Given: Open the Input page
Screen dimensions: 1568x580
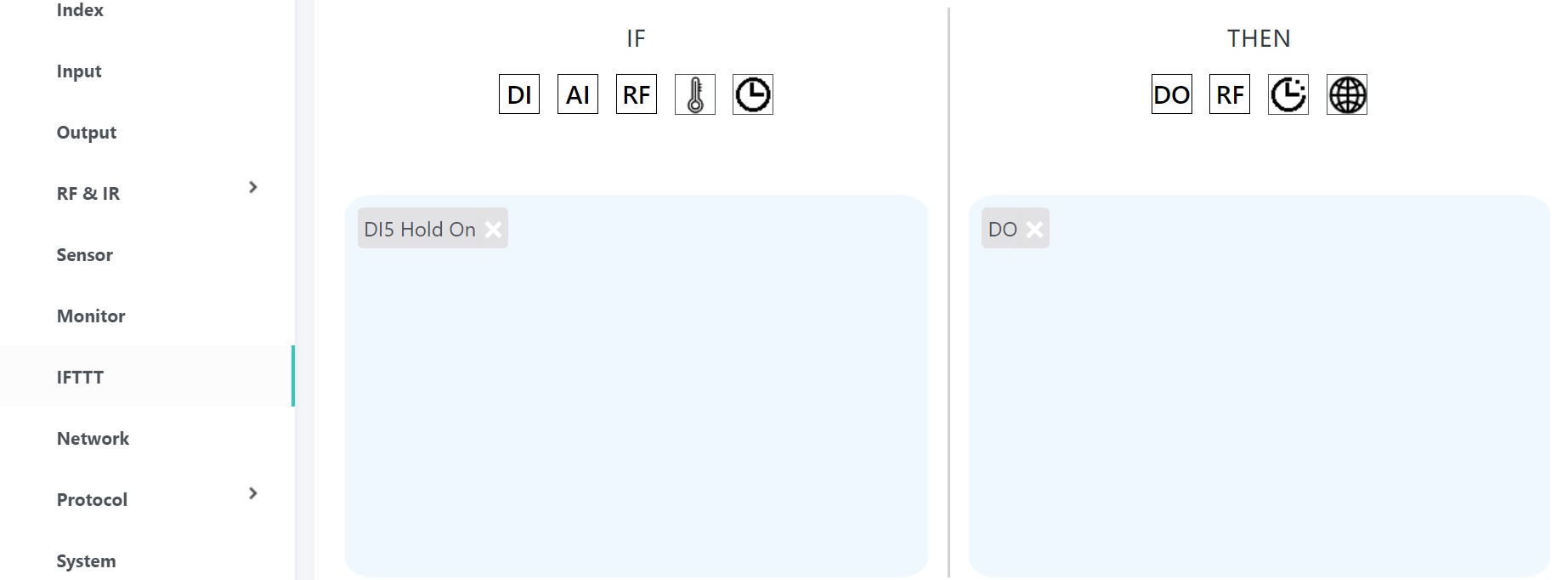Looking at the screenshot, I should tap(79, 71).
